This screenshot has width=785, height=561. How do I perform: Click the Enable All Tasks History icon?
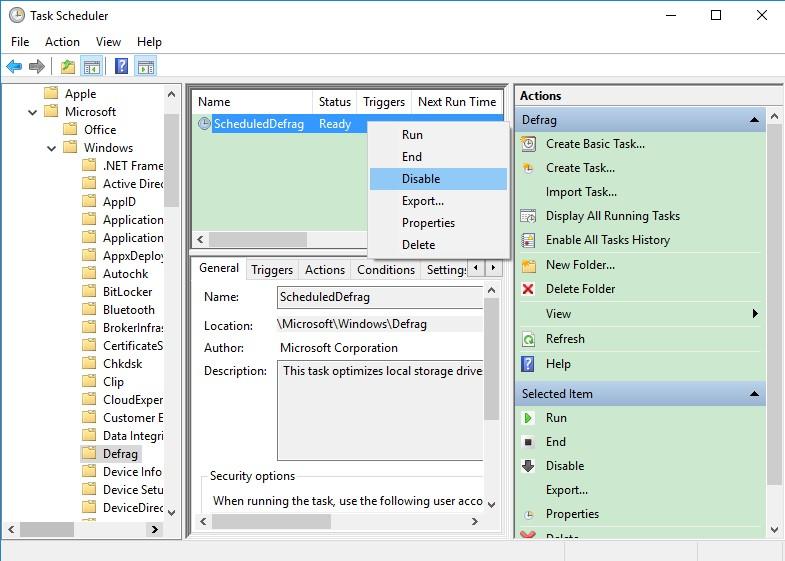tap(528, 240)
